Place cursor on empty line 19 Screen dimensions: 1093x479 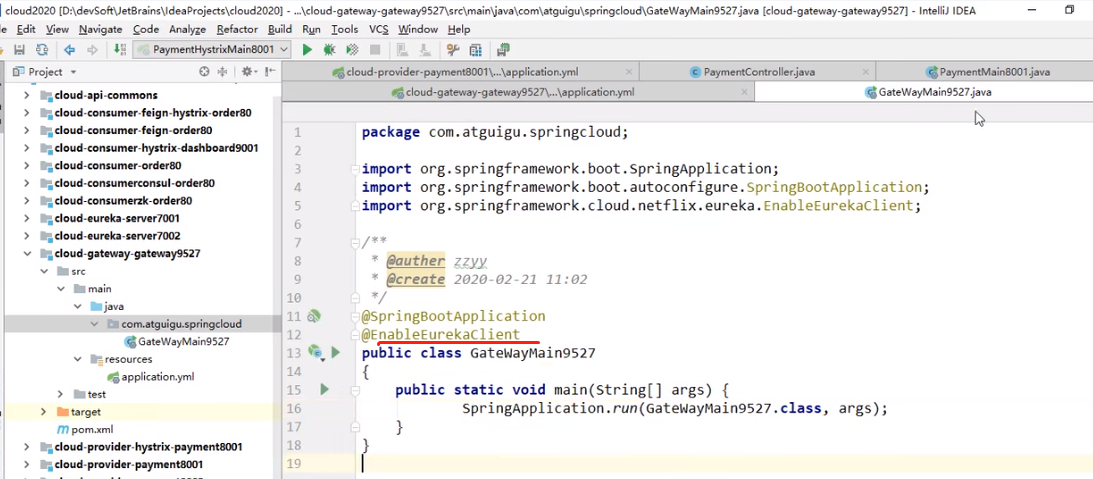coord(725,464)
